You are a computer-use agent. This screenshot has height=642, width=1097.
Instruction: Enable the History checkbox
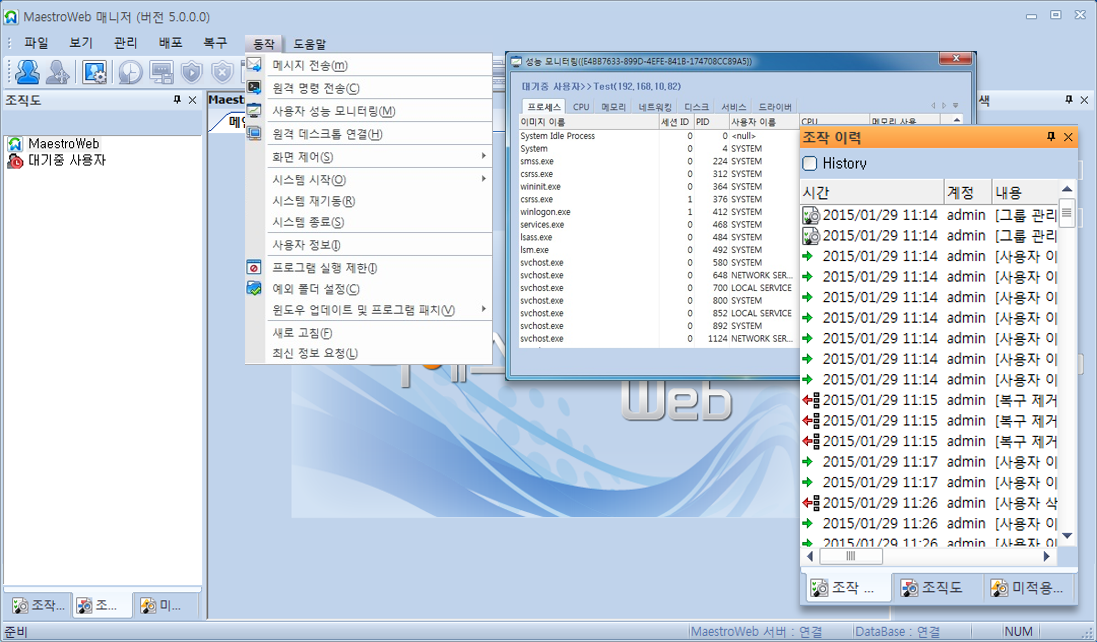[x=810, y=163]
